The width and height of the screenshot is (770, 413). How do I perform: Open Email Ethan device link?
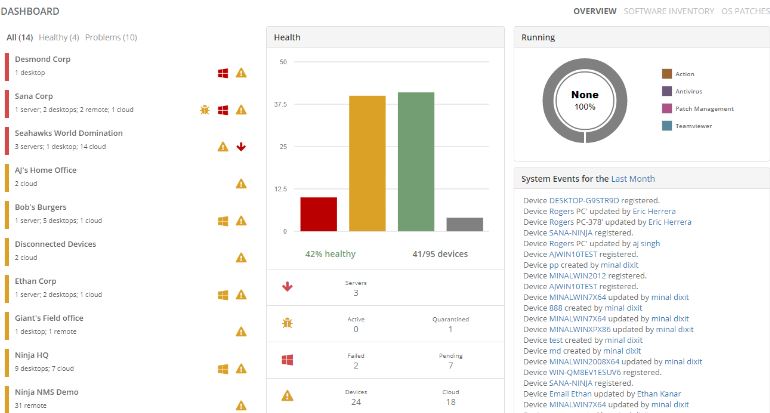[x=570, y=394]
